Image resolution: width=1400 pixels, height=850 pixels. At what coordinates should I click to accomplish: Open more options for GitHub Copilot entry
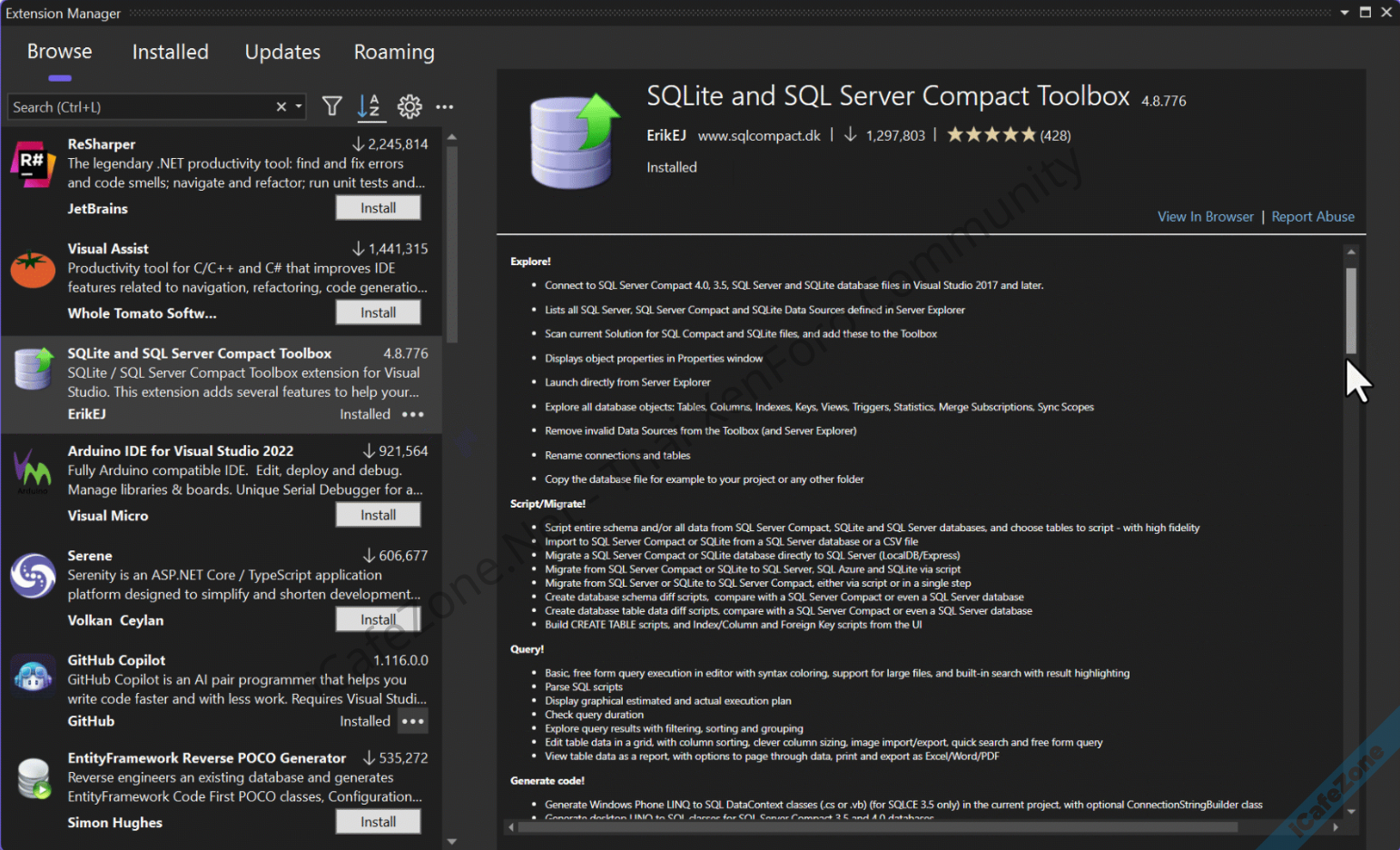(413, 721)
